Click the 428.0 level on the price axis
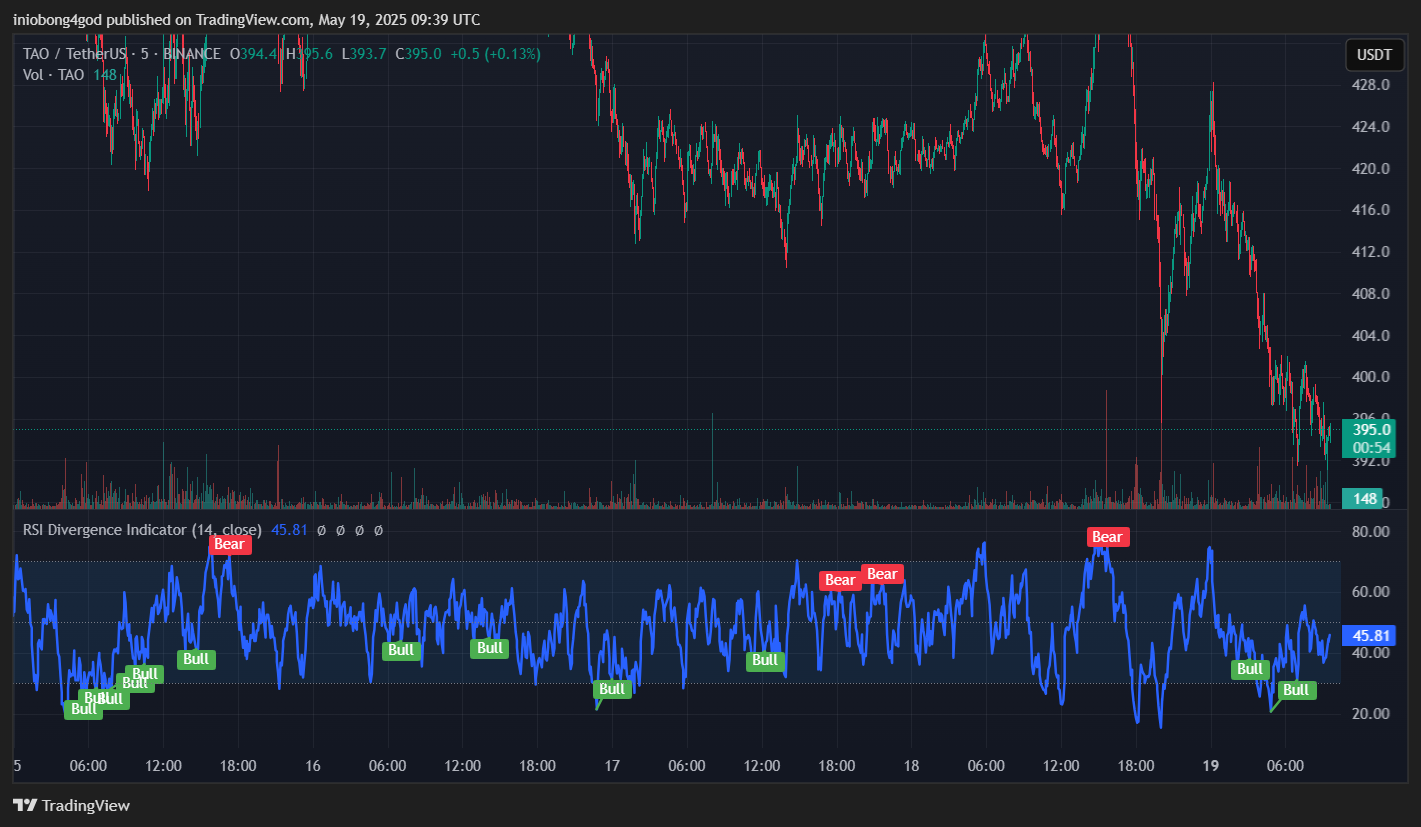Viewport: 1421px width, 827px height. tap(1370, 85)
